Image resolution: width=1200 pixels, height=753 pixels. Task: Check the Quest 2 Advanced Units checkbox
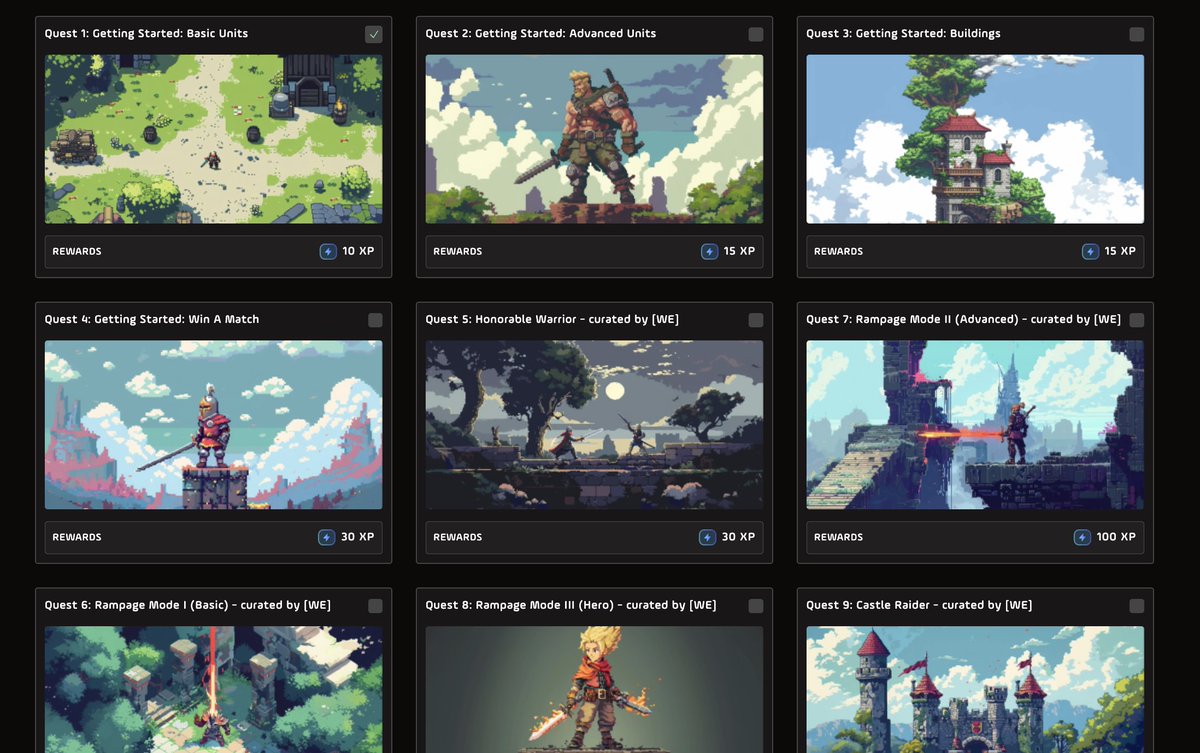[x=755, y=34]
